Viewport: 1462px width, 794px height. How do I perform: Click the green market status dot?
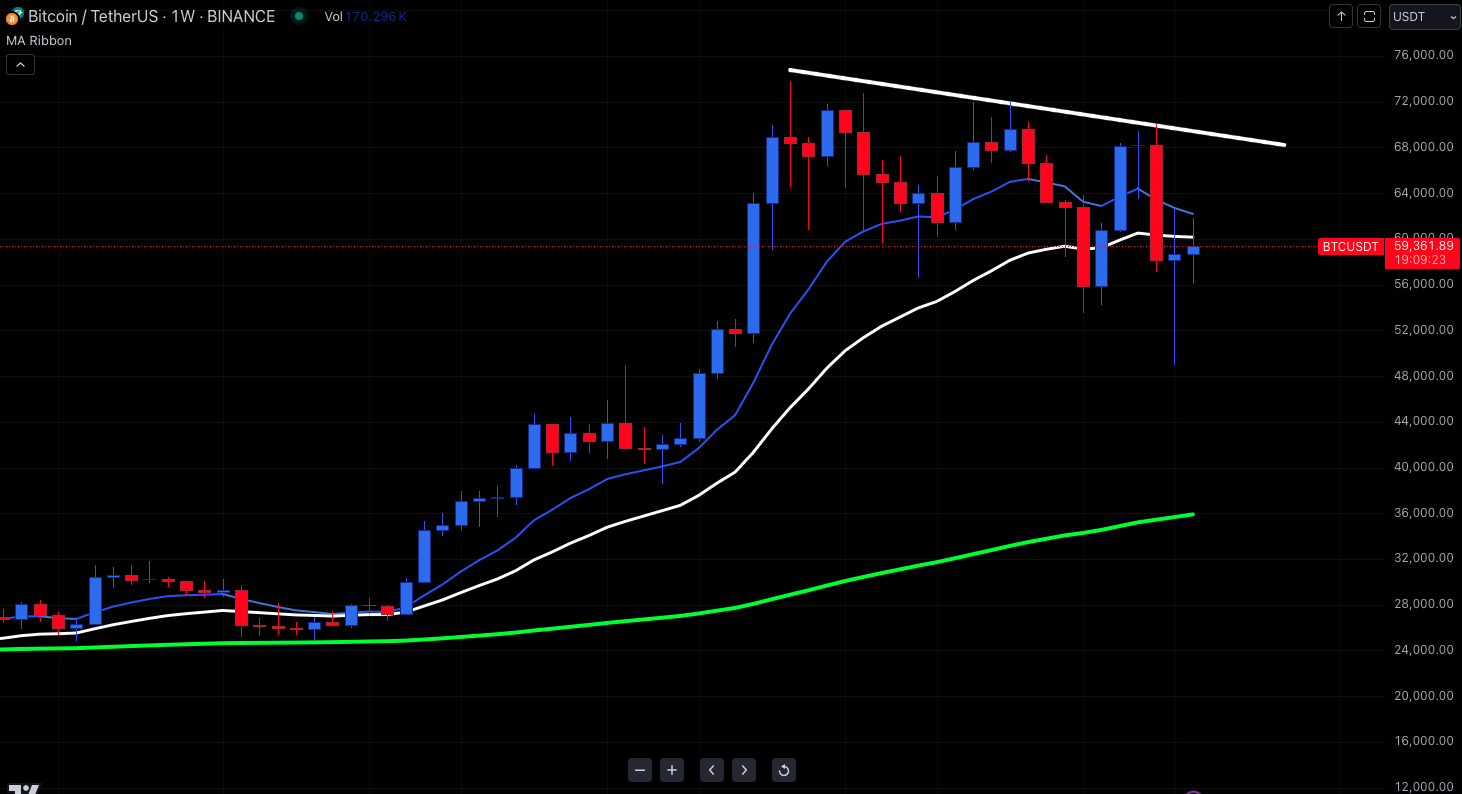click(298, 17)
